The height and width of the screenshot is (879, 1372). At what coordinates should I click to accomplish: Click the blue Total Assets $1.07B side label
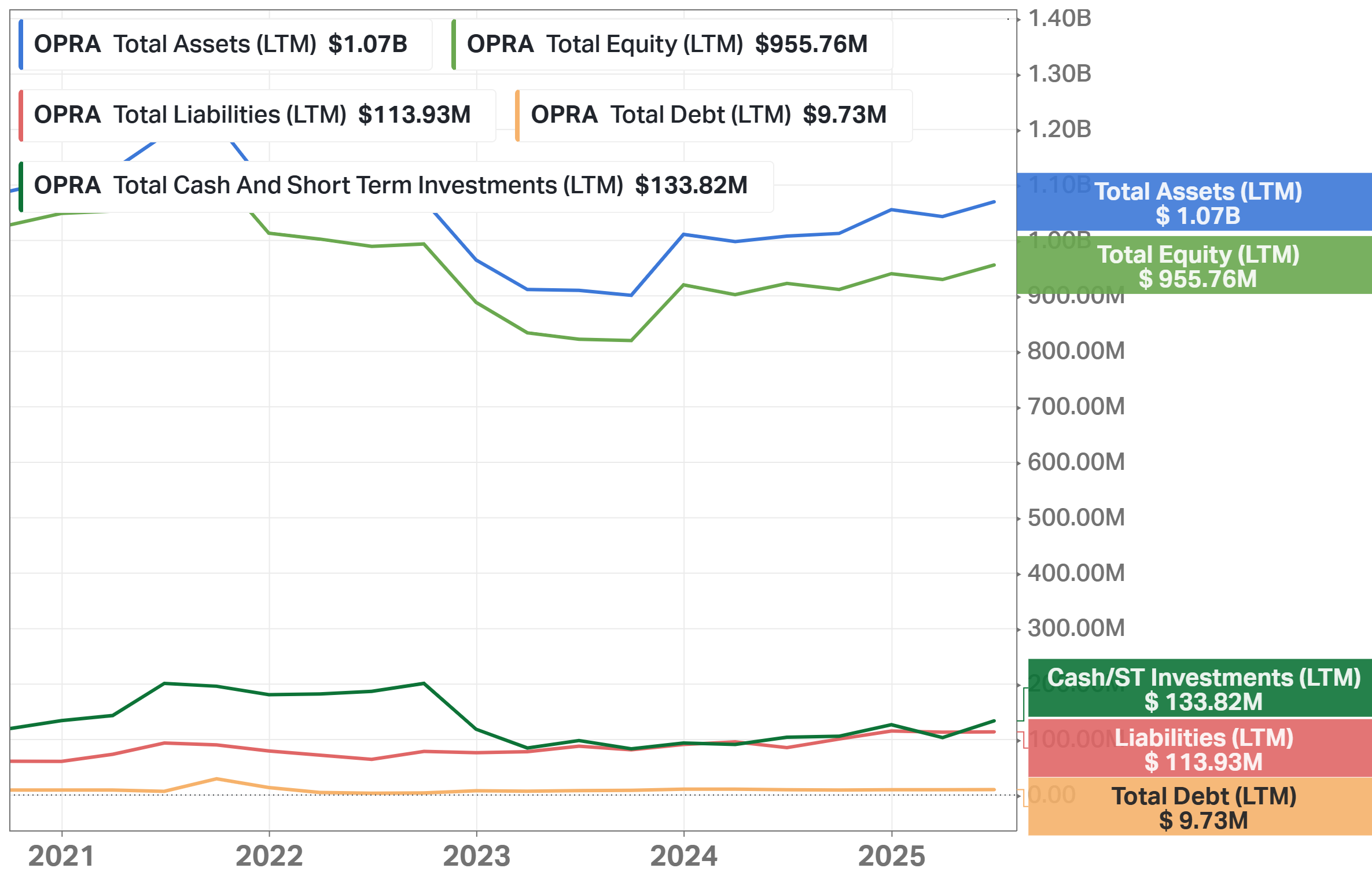(1197, 203)
